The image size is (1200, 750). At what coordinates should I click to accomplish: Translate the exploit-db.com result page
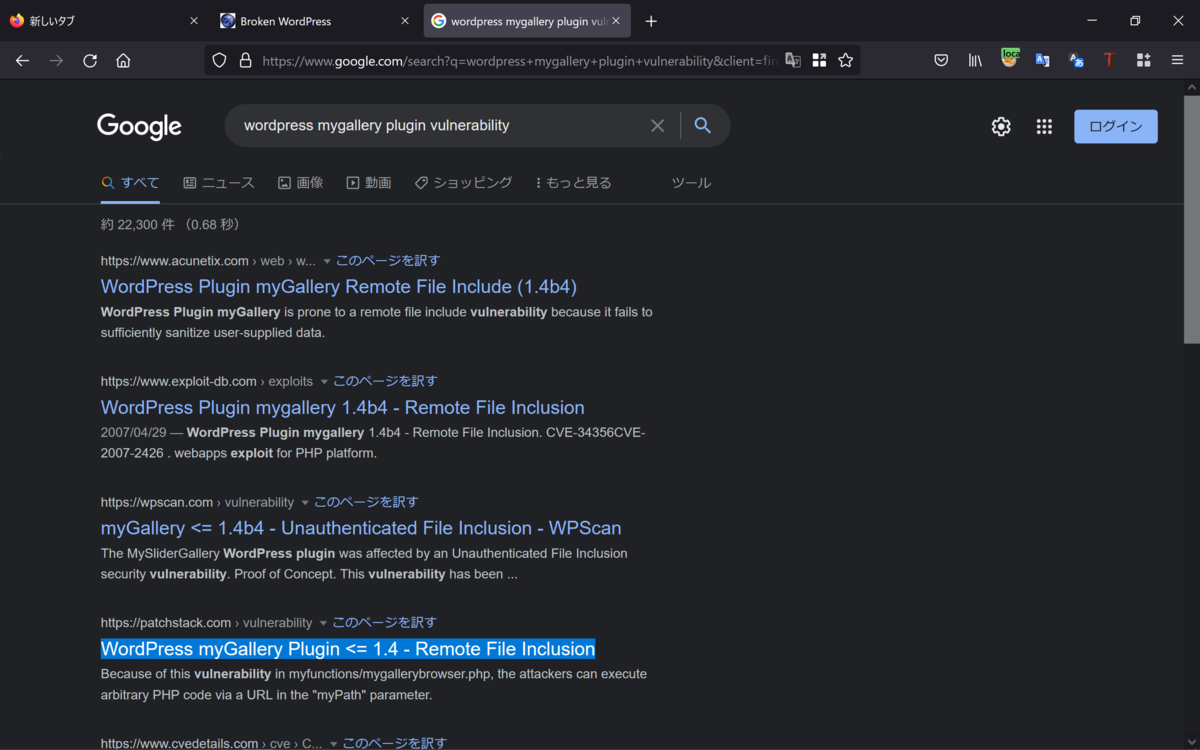[x=385, y=381]
